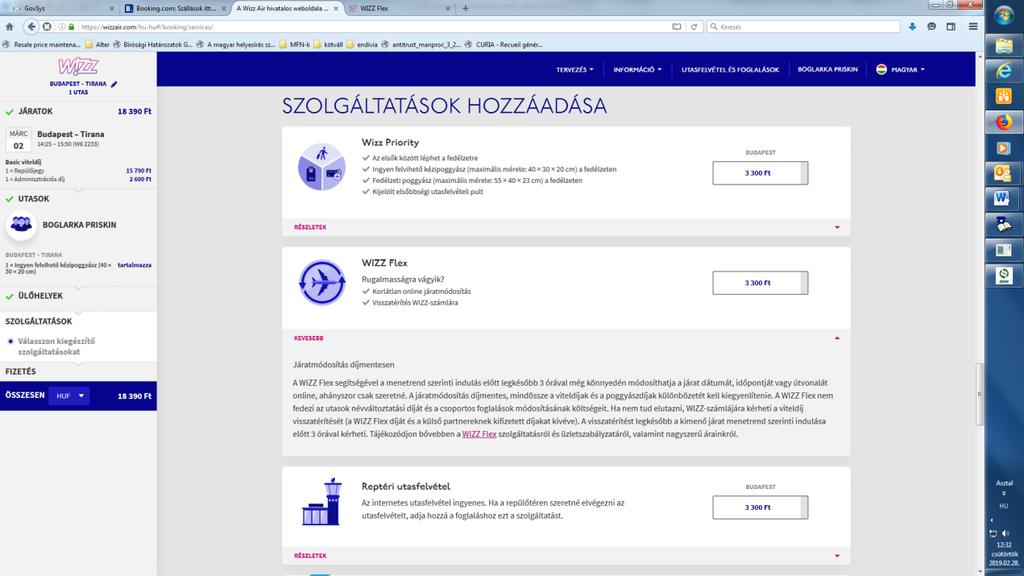This screenshot has width=1024, height=576.
Task: Click the page vertical scrollbar thumb
Action: pyautogui.click(x=980, y=394)
